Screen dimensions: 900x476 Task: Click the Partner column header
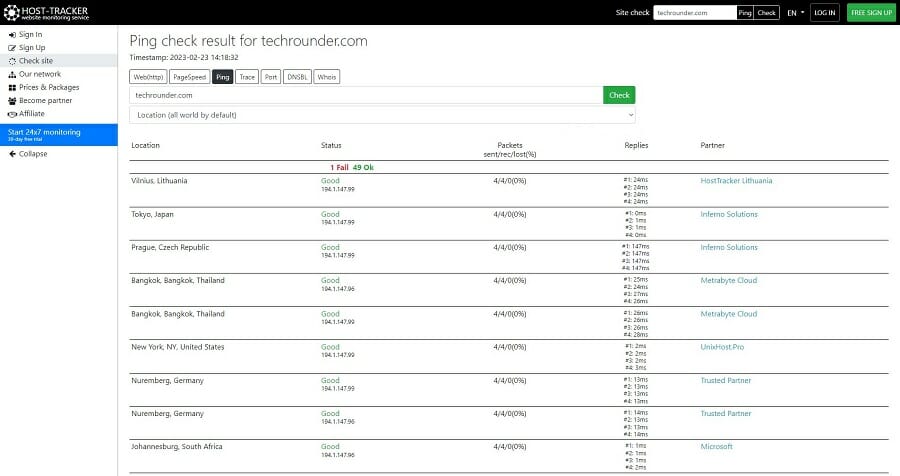pos(712,145)
